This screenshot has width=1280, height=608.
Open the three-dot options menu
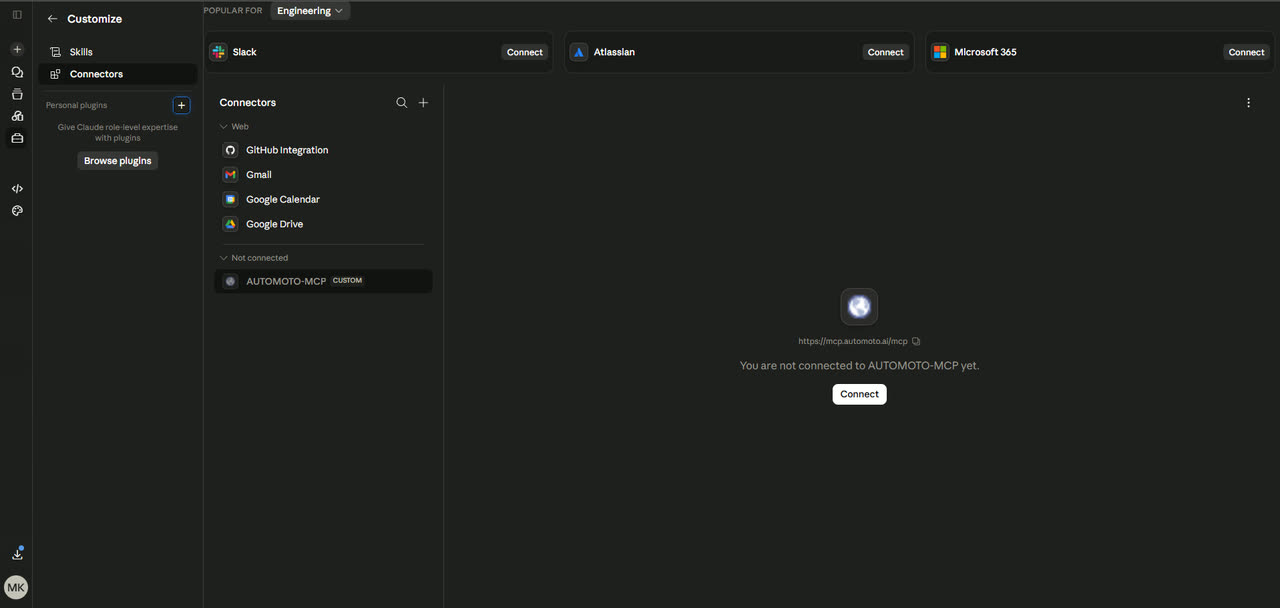coord(1248,103)
